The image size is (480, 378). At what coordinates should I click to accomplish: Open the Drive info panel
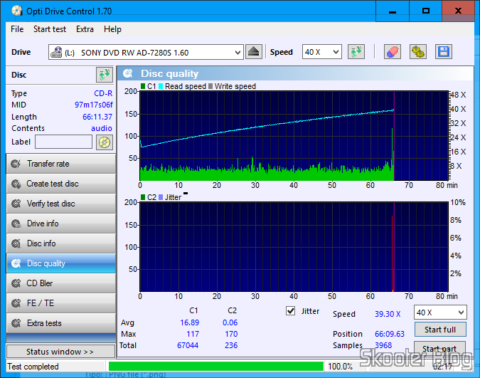click(x=61, y=223)
